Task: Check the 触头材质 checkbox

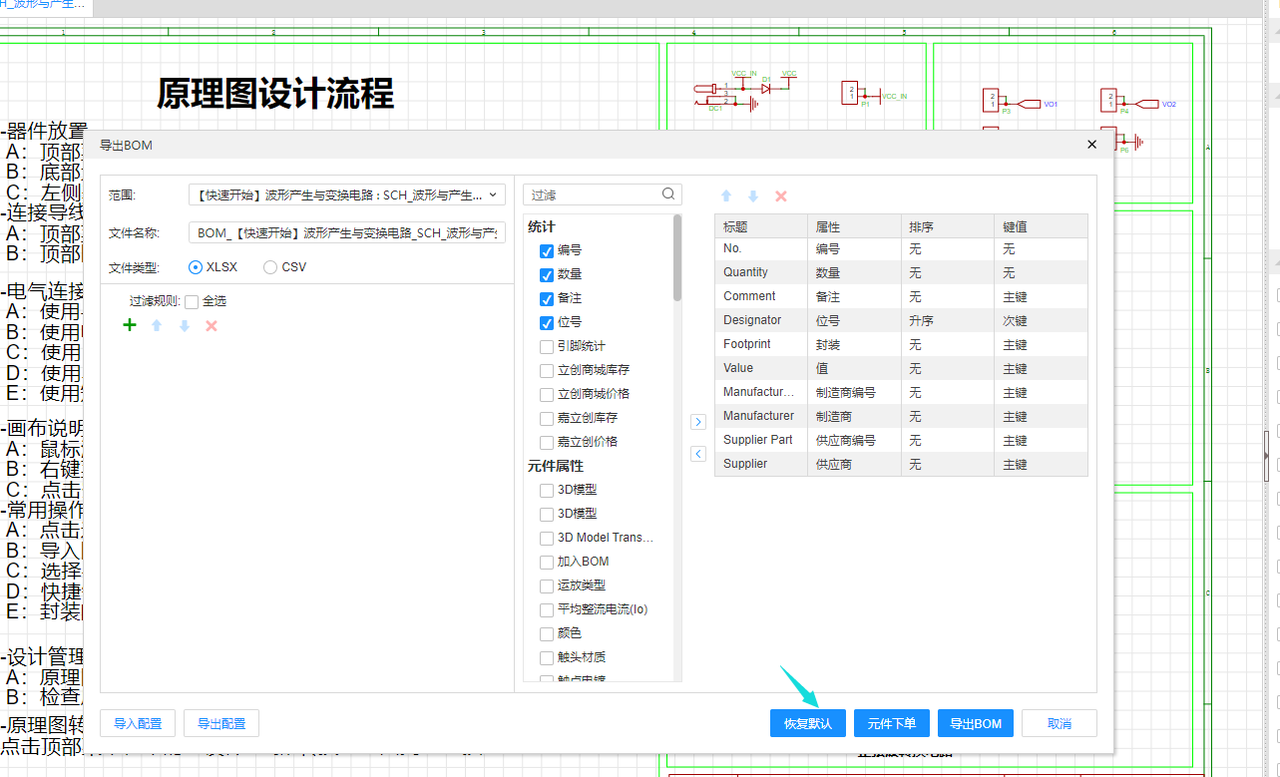Action: (x=547, y=658)
